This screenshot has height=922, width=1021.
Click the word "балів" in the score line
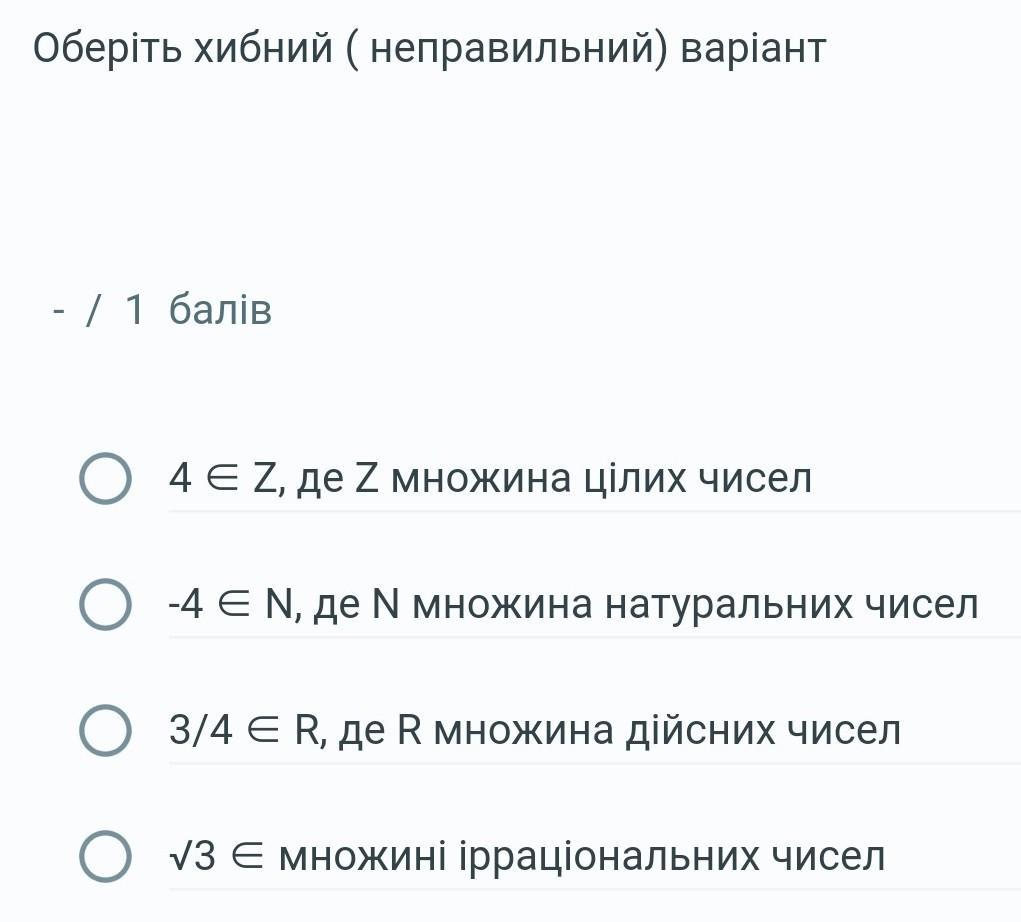coord(220,311)
